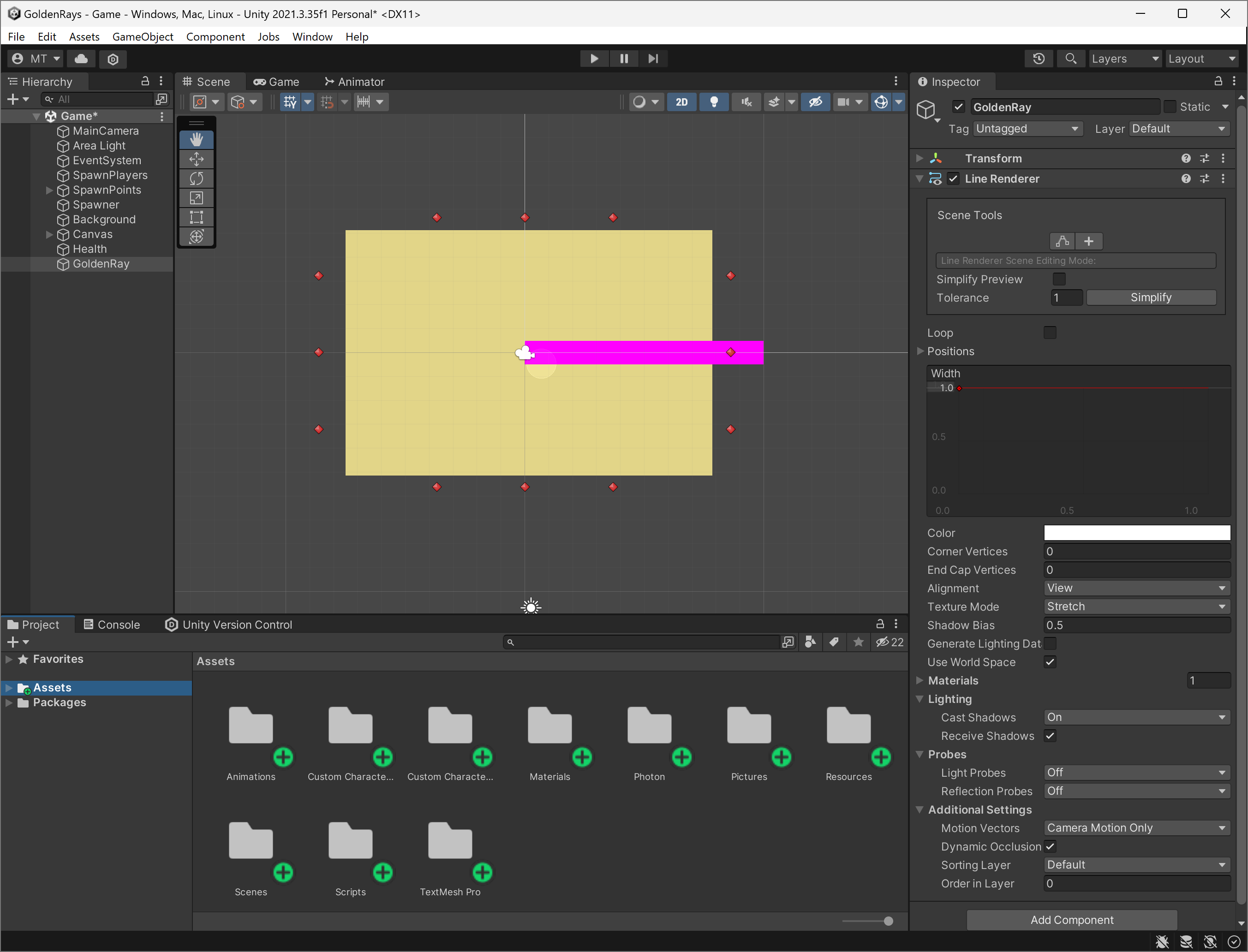
Task: Select the Rotate tool
Action: tap(197, 178)
